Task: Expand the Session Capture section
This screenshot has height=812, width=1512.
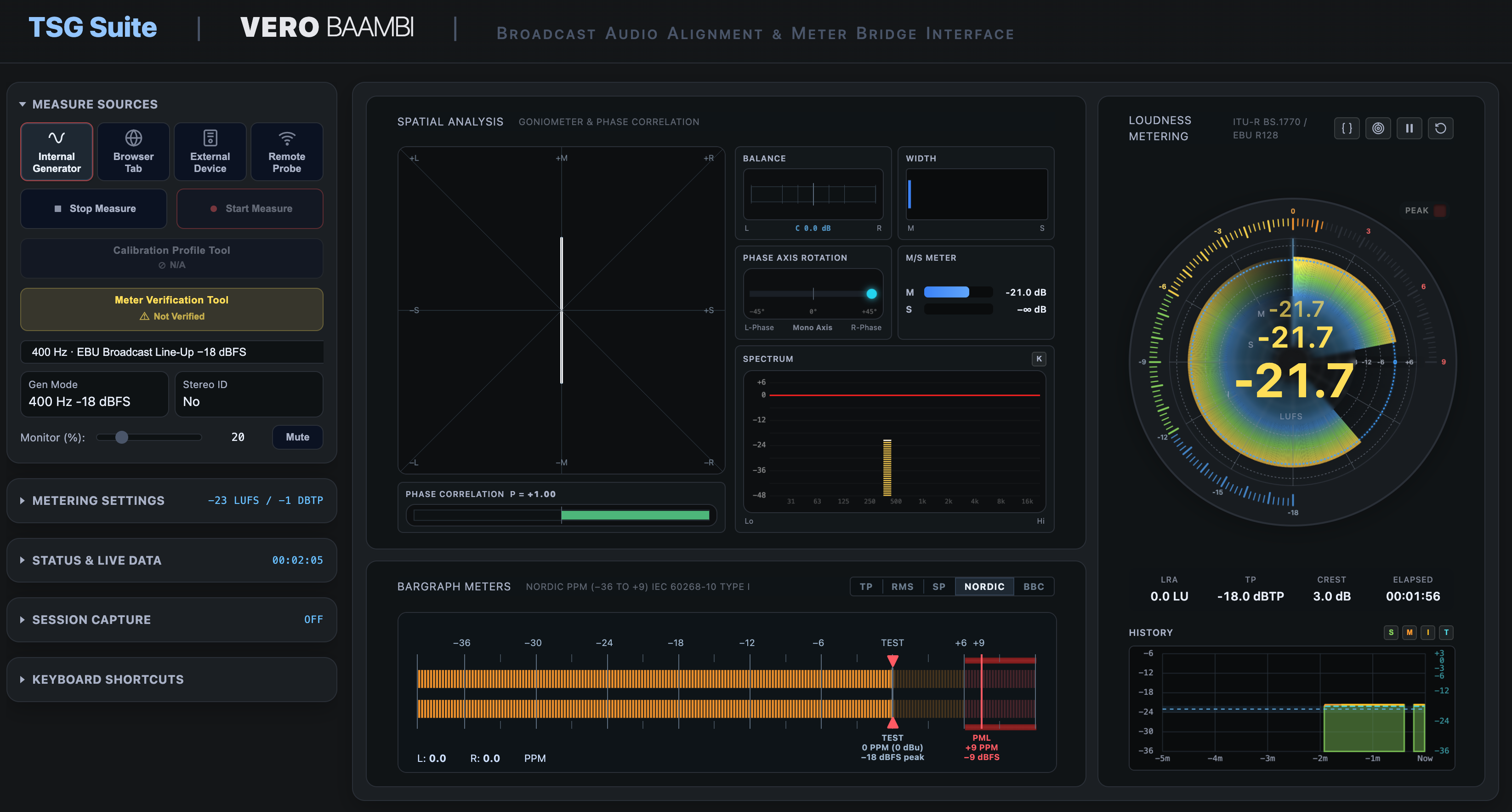Action: point(171,619)
